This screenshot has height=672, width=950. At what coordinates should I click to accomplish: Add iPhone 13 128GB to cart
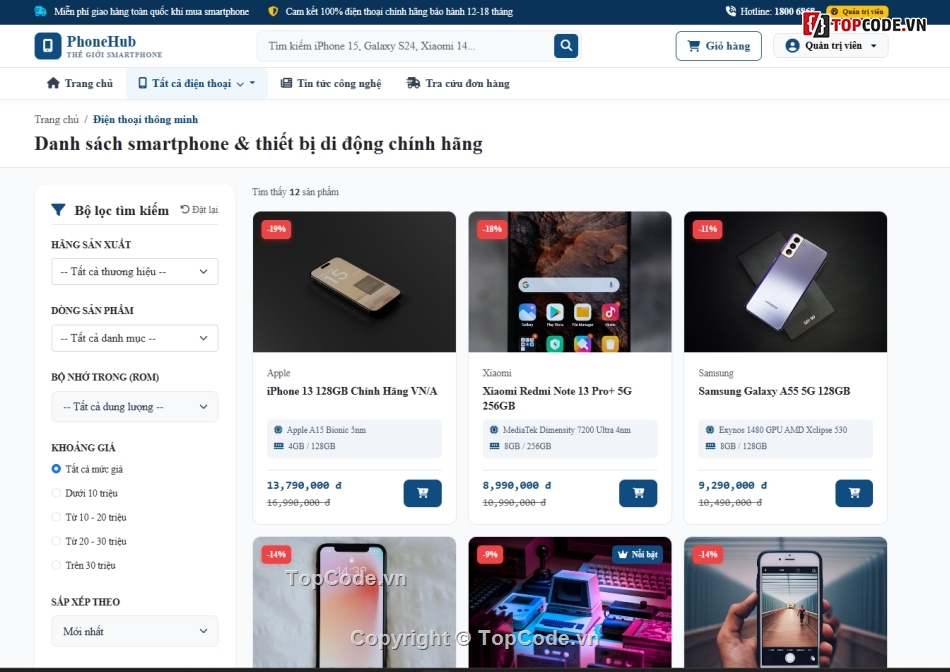[x=422, y=493]
